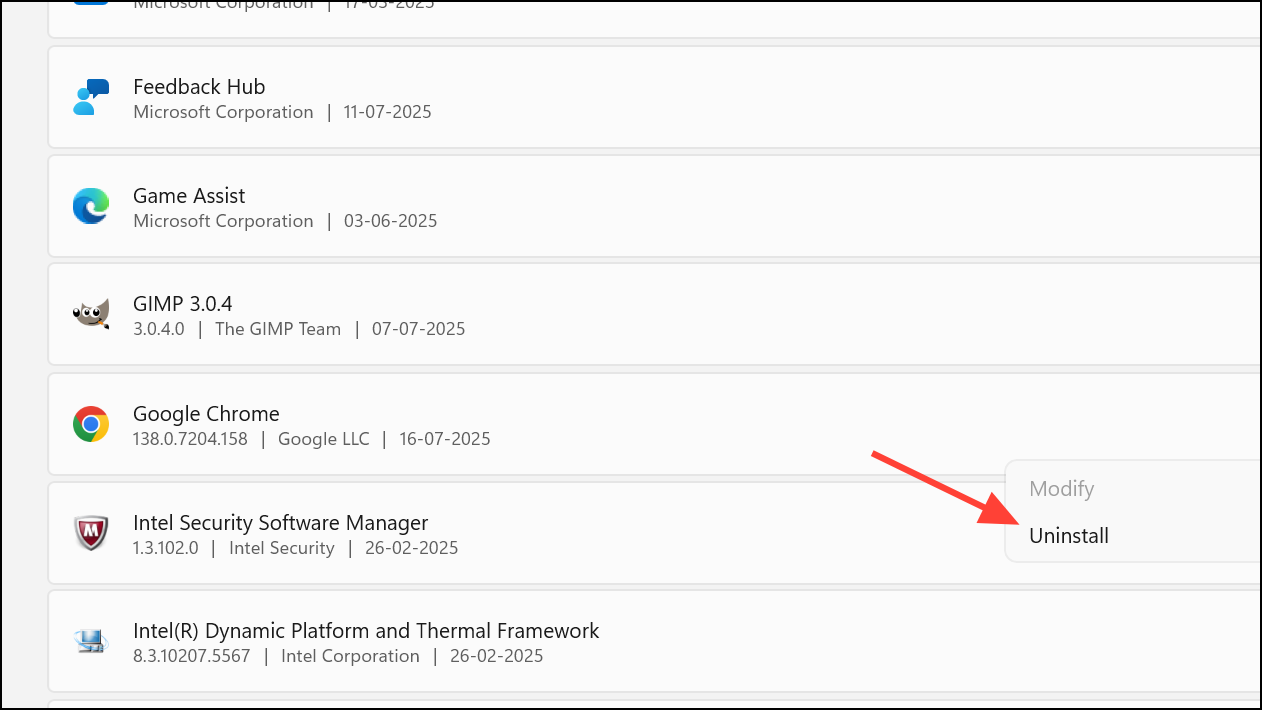This screenshot has height=710, width=1262.
Task: Click "The GIMP Team" publisher label
Action: click(x=277, y=328)
